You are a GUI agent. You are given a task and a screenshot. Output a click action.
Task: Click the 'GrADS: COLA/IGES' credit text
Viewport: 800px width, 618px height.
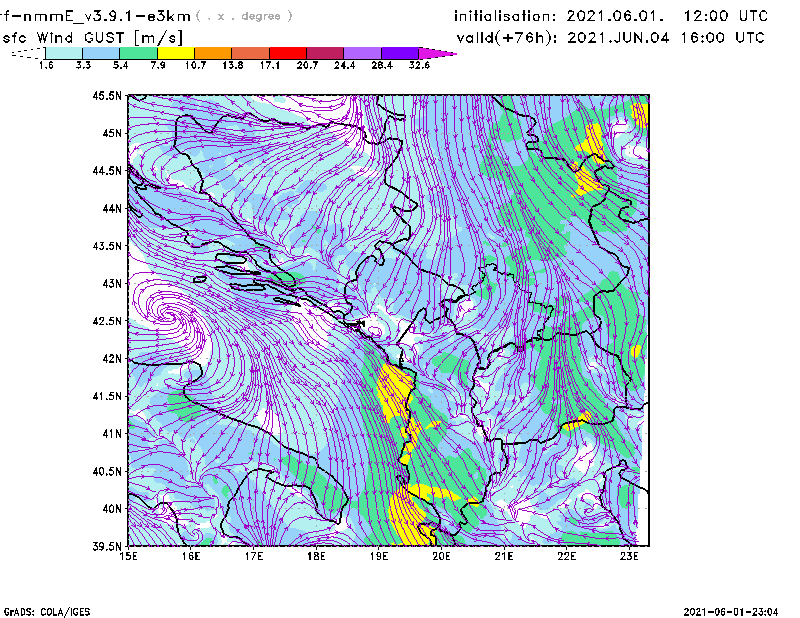pos(47,612)
